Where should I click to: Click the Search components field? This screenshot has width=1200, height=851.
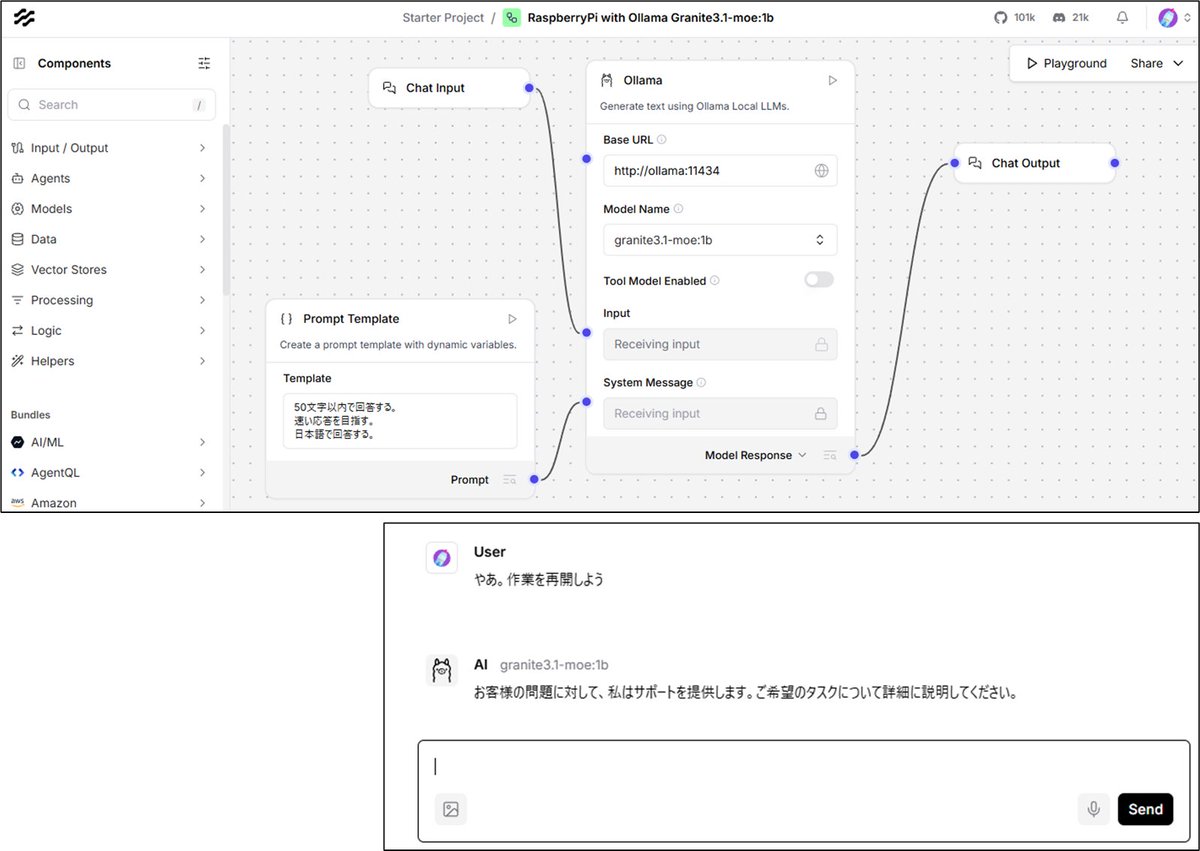(111, 105)
